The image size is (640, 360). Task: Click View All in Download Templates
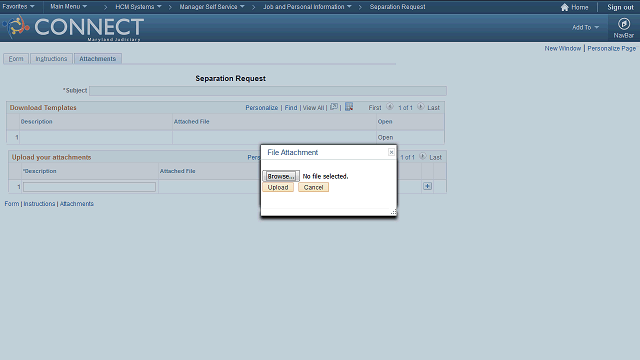[x=313, y=108]
